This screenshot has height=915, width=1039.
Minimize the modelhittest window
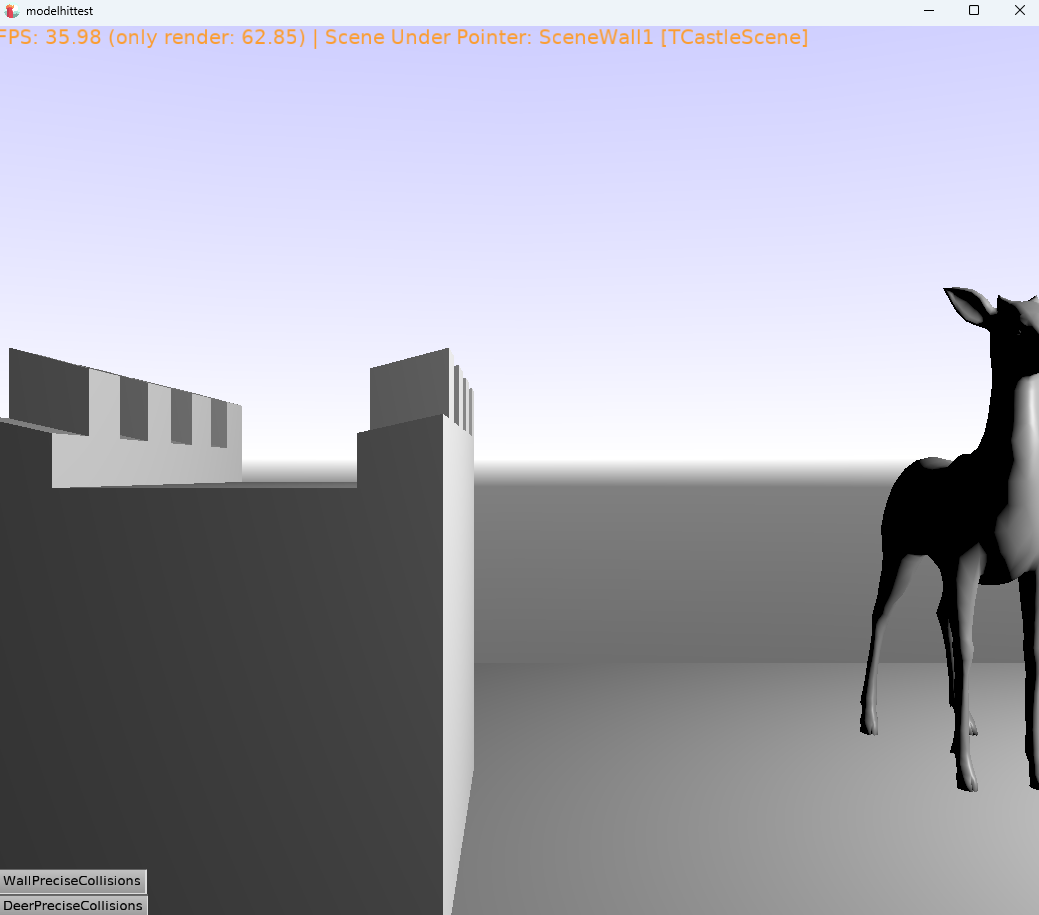pyautogui.click(x=927, y=11)
